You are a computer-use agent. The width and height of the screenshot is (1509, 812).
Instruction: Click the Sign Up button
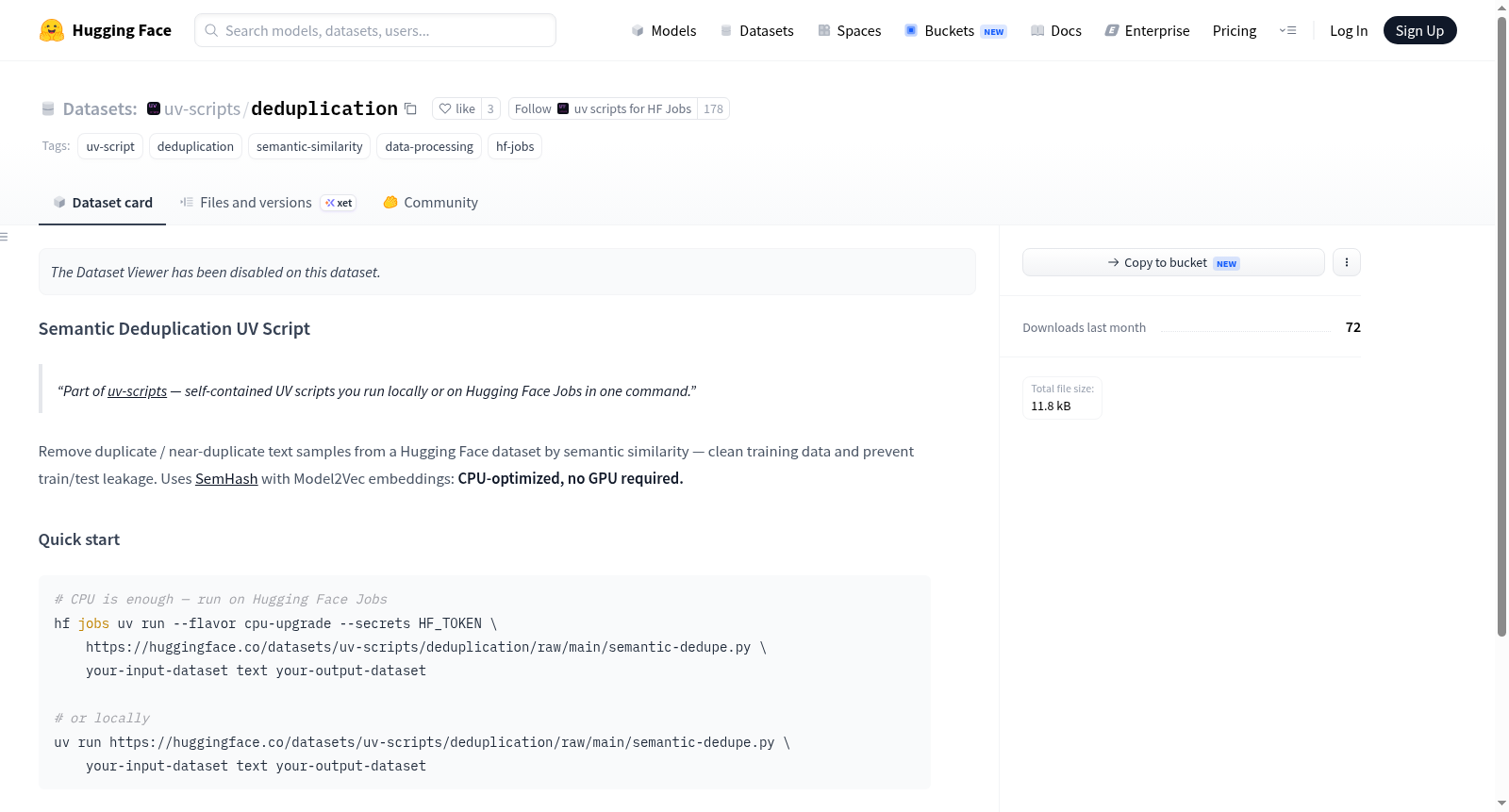pos(1419,30)
